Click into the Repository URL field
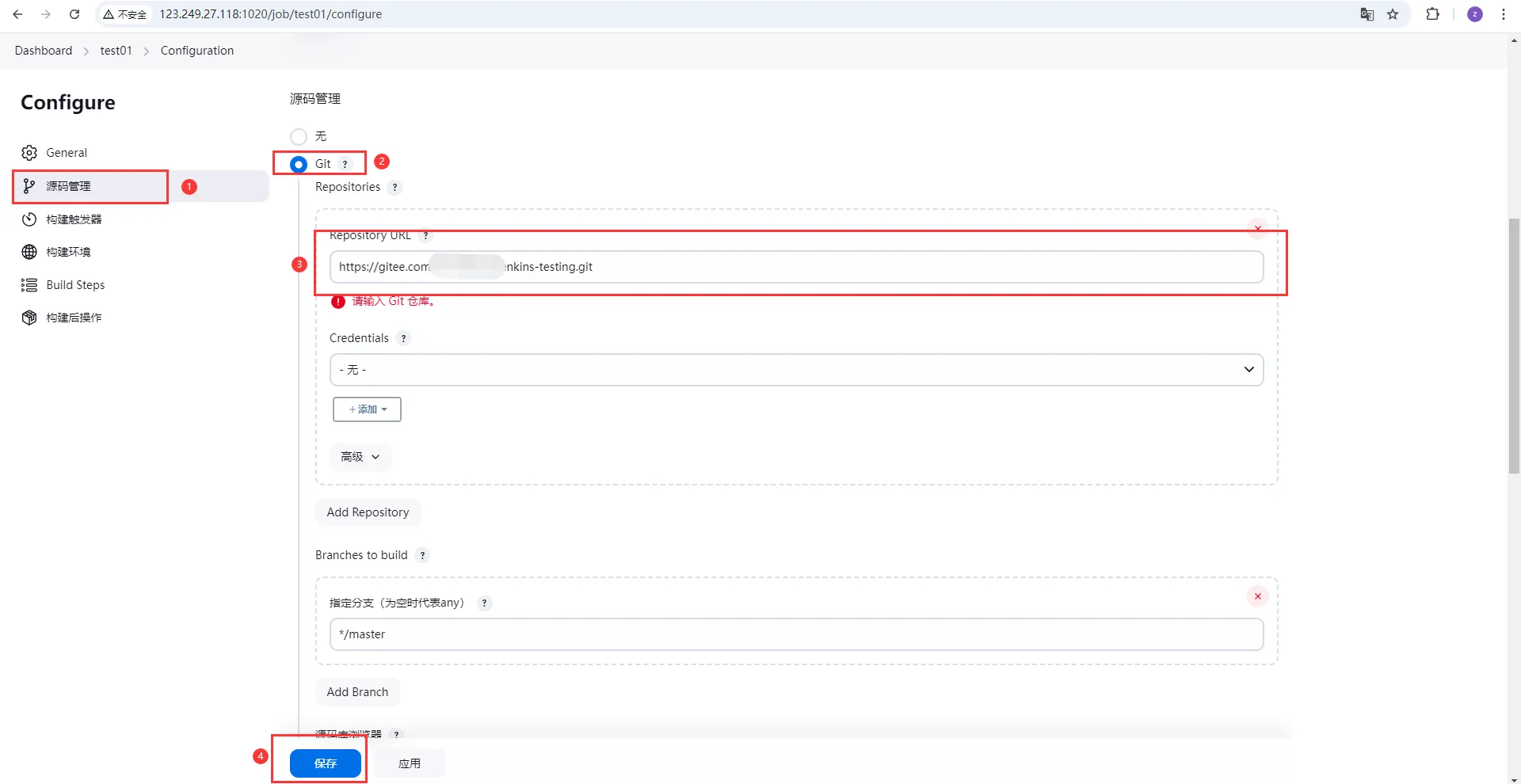 point(796,267)
